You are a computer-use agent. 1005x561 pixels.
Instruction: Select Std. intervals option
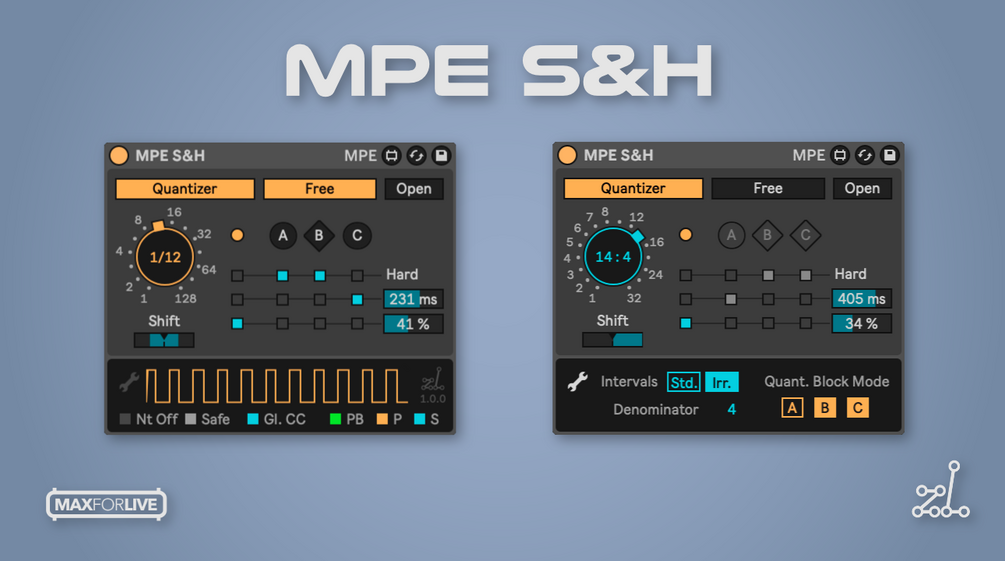(x=683, y=383)
